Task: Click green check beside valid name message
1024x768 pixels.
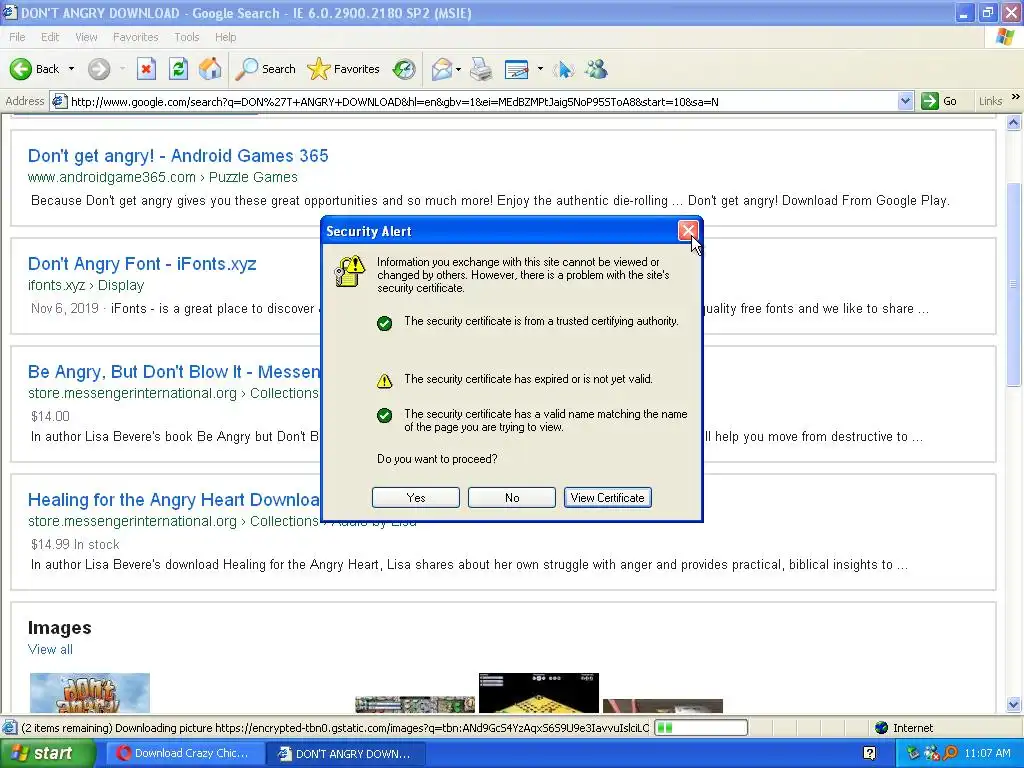Action: click(385, 415)
